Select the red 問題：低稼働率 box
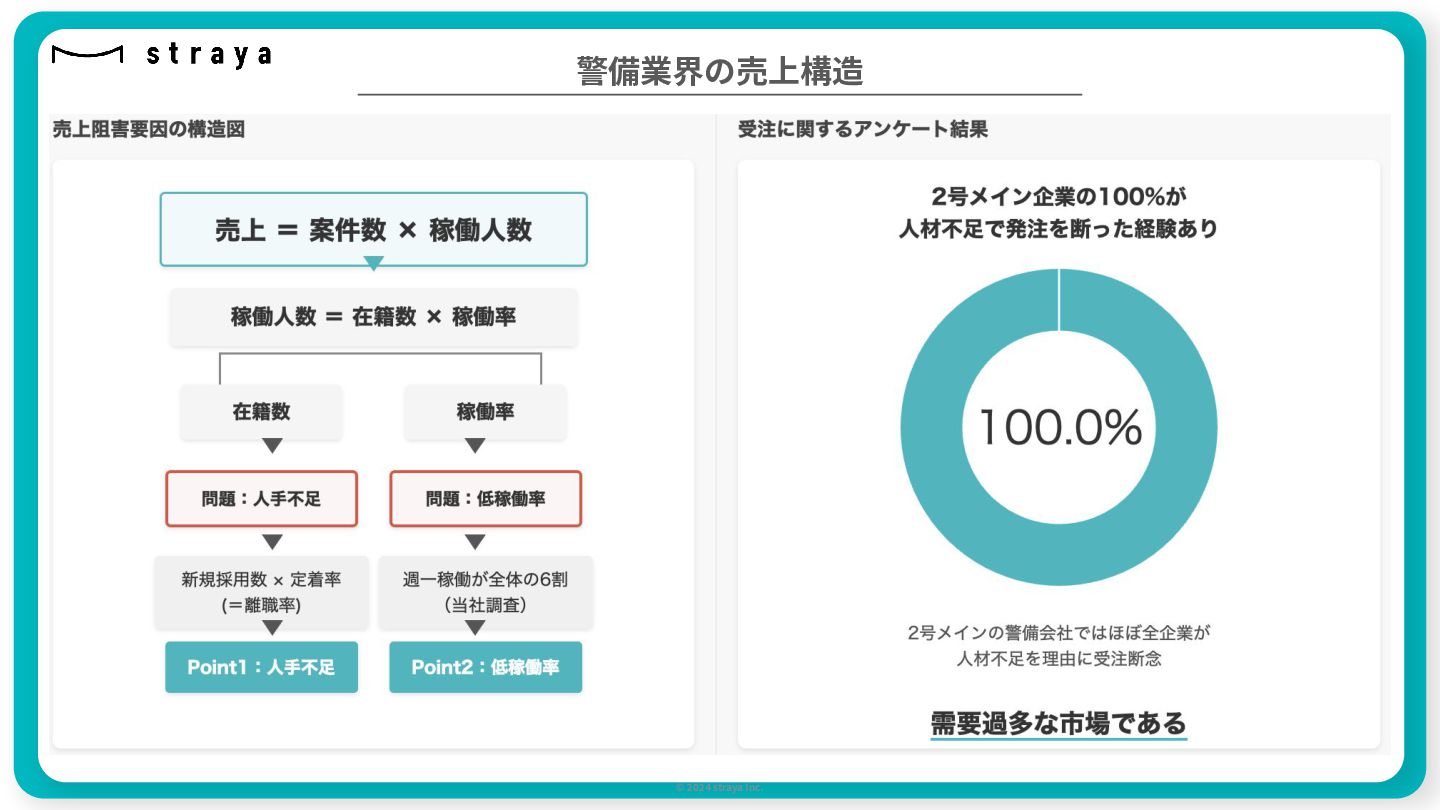Screen dimensions: 1440x810 click(x=485, y=498)
